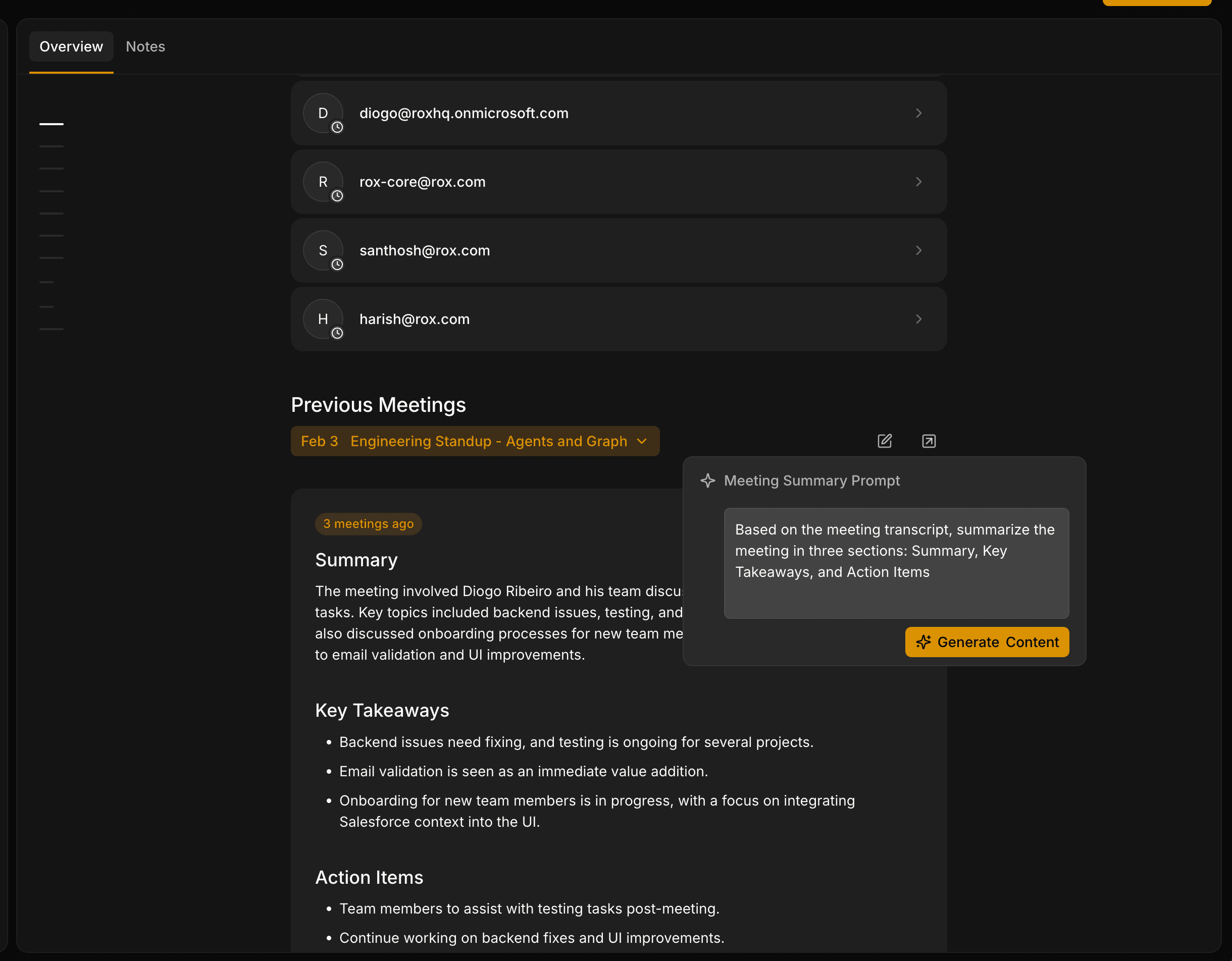Screen dimensions: 1232x961
Task: Click the last outline marker in left rail
Action: tap(52, 329)
